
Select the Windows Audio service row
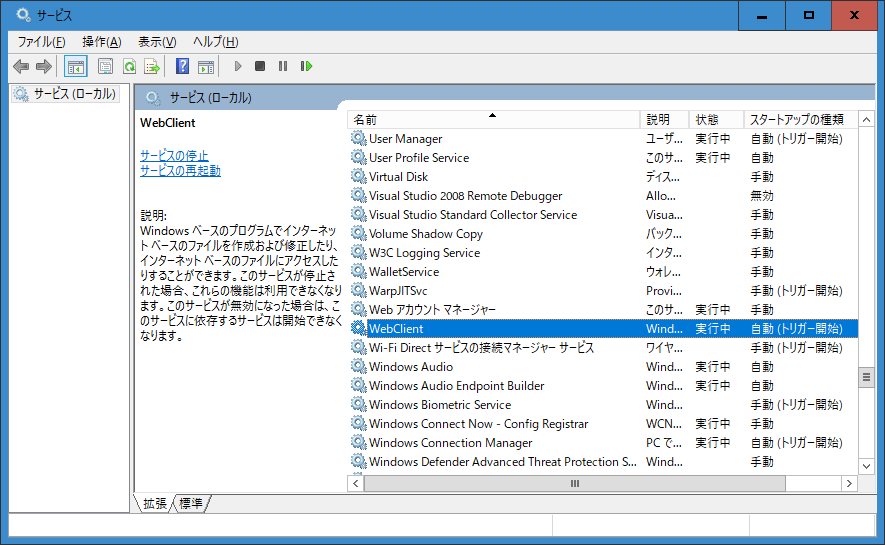[x=410, y=367]
